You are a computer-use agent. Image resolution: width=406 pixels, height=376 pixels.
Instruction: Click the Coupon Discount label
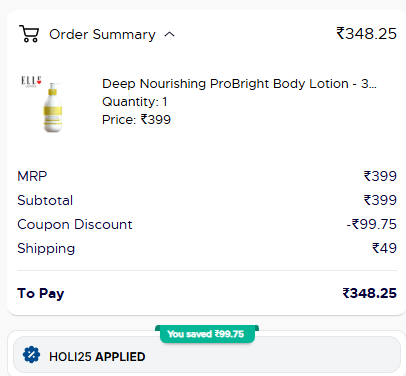75,224
